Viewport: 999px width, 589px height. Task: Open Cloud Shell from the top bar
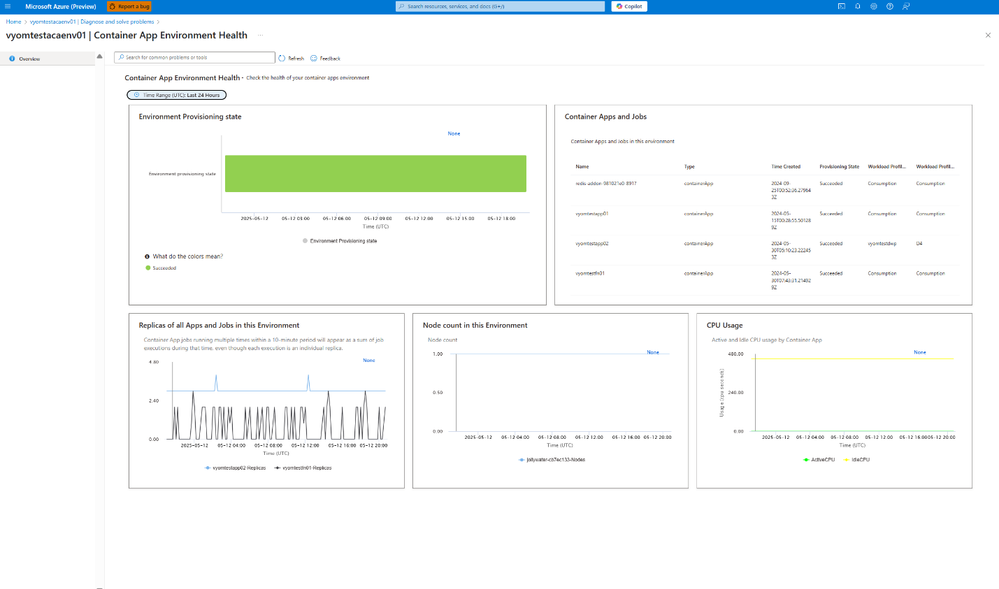point(841,6)
